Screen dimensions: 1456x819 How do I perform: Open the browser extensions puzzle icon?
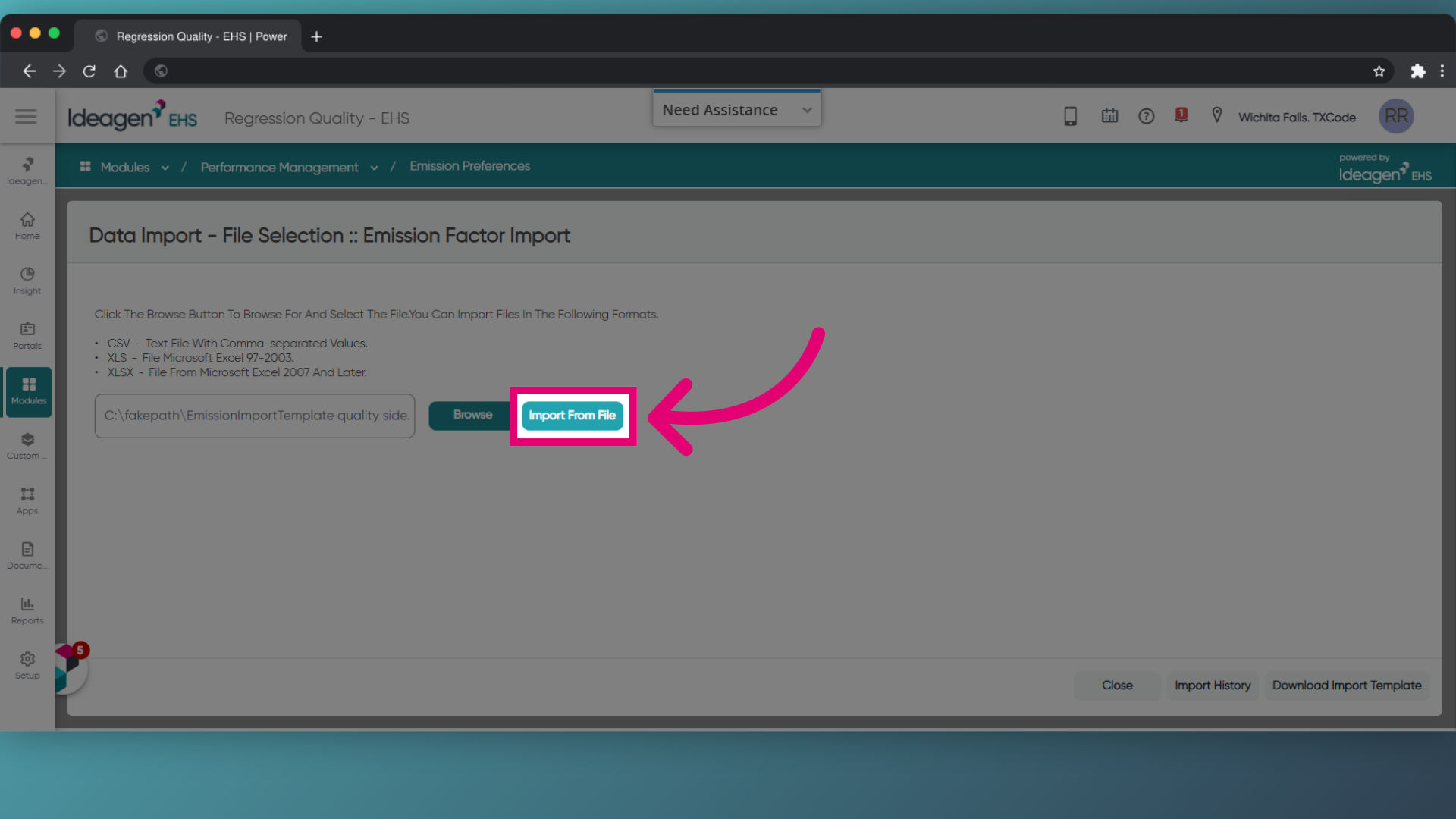[1417, 71]
